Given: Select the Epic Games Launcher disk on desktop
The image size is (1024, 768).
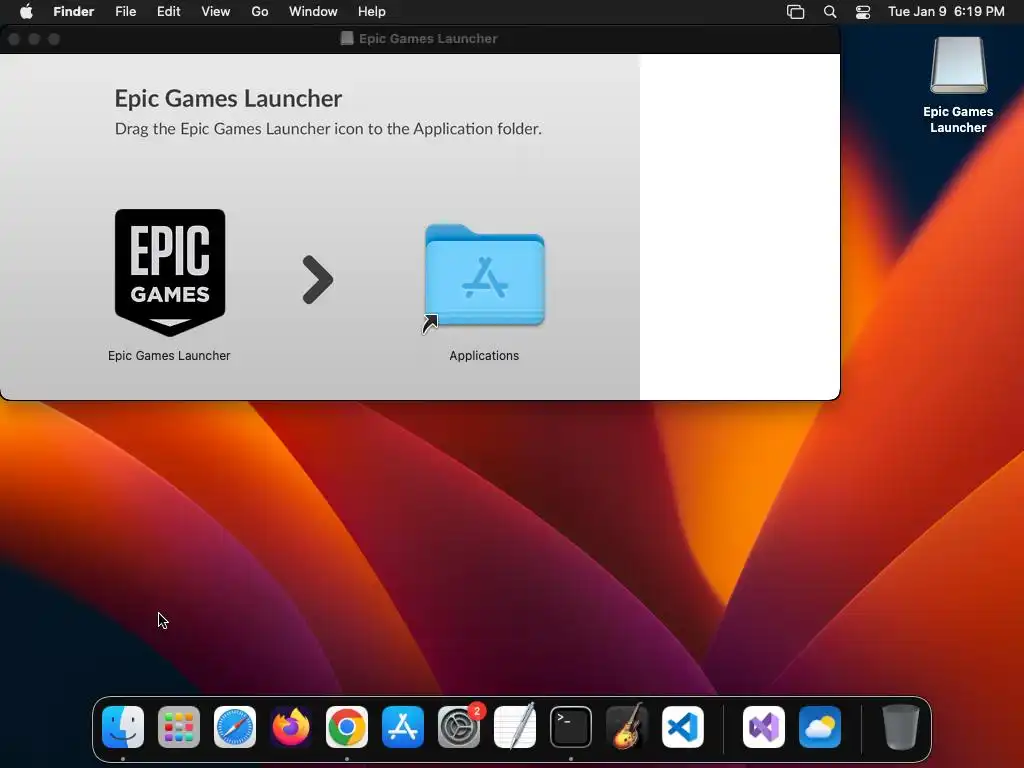Looking at the screenshot, I should coord(958,66).
